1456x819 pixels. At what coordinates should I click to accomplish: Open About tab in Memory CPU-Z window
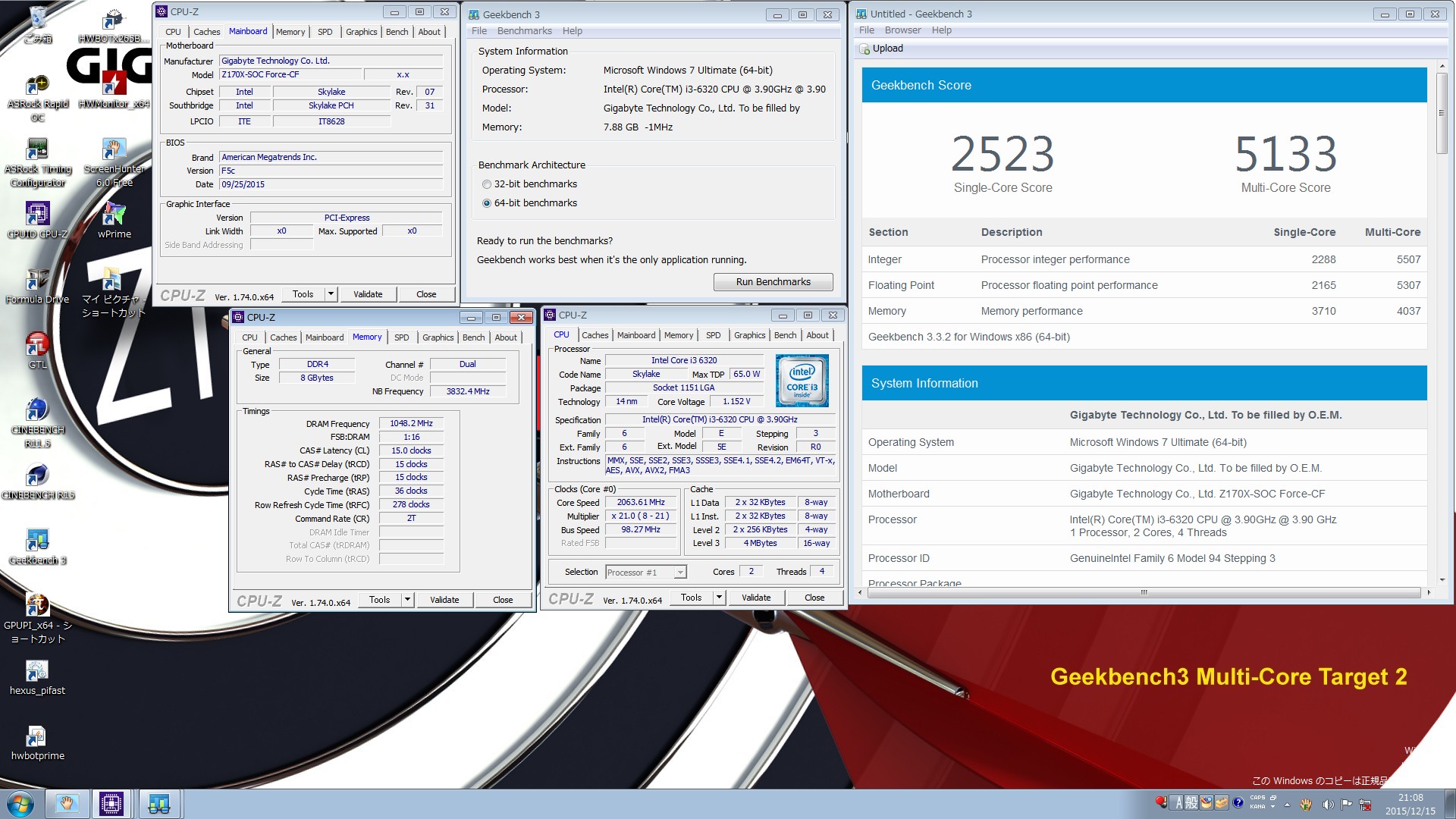506,337
